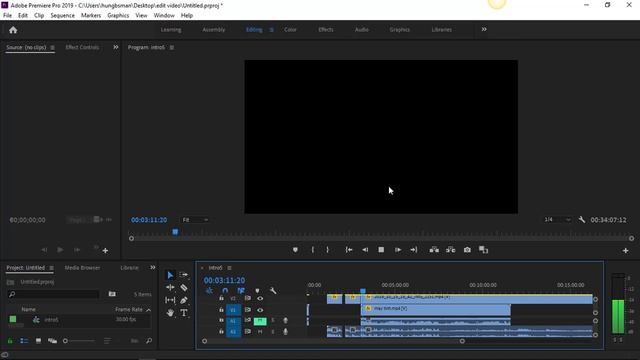Mute track A2 with M button
Screen dimensions: 640x360
click(260, 332)
